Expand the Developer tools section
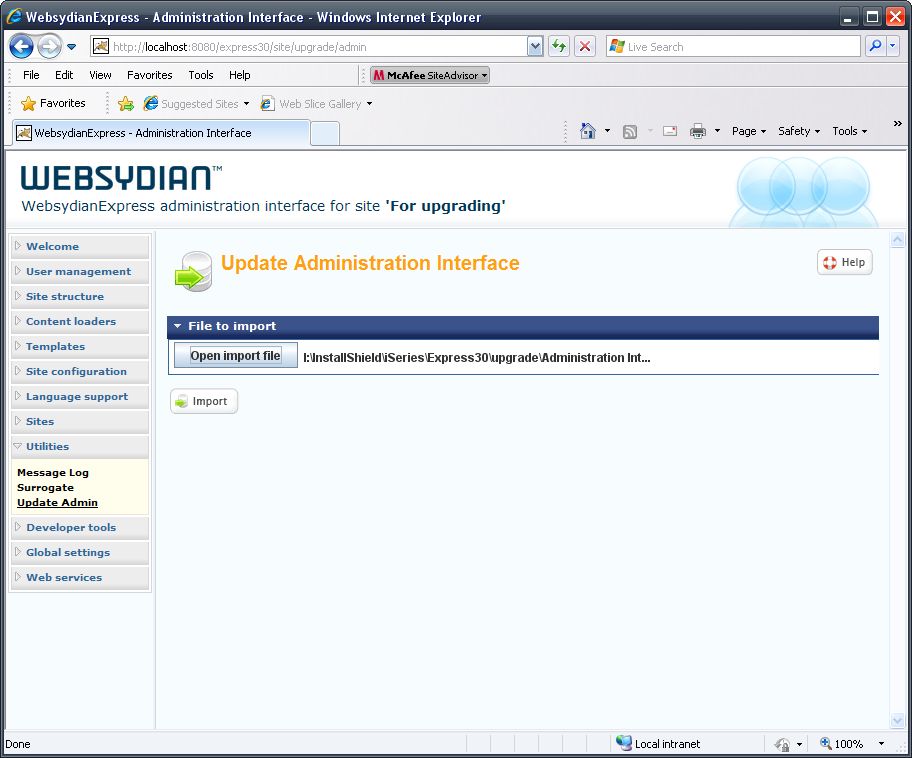This screenshot has width=912, height=758. pyautogui.click(x=80, y=528)
